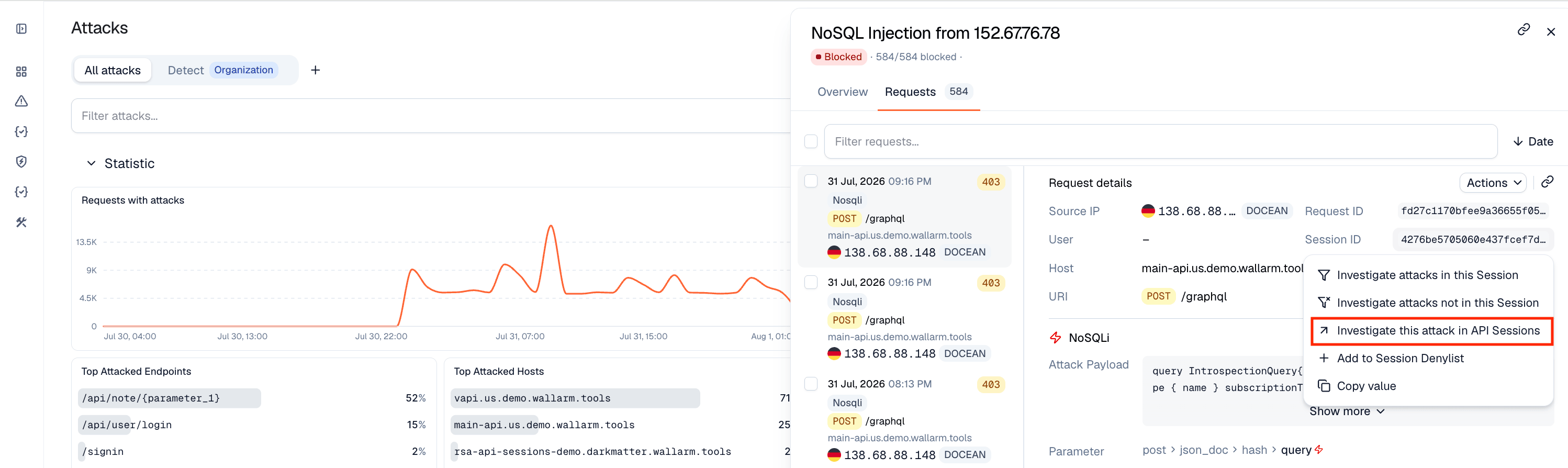Click the lightning icon after query parameter
Screen dimensions: 1568x468
[1319, 450]
